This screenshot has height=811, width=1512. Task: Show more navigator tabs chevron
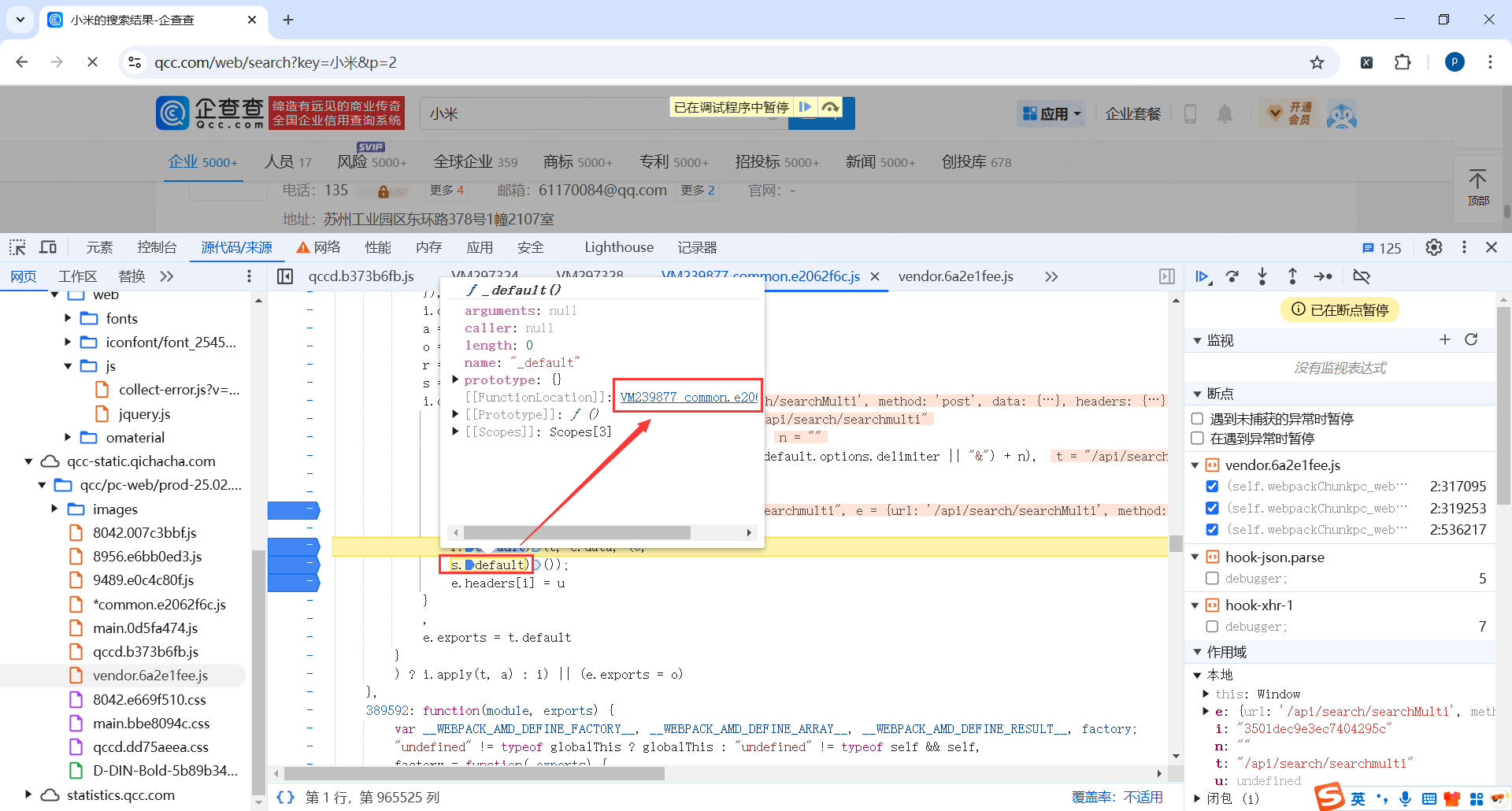click(x=166, y=276)
